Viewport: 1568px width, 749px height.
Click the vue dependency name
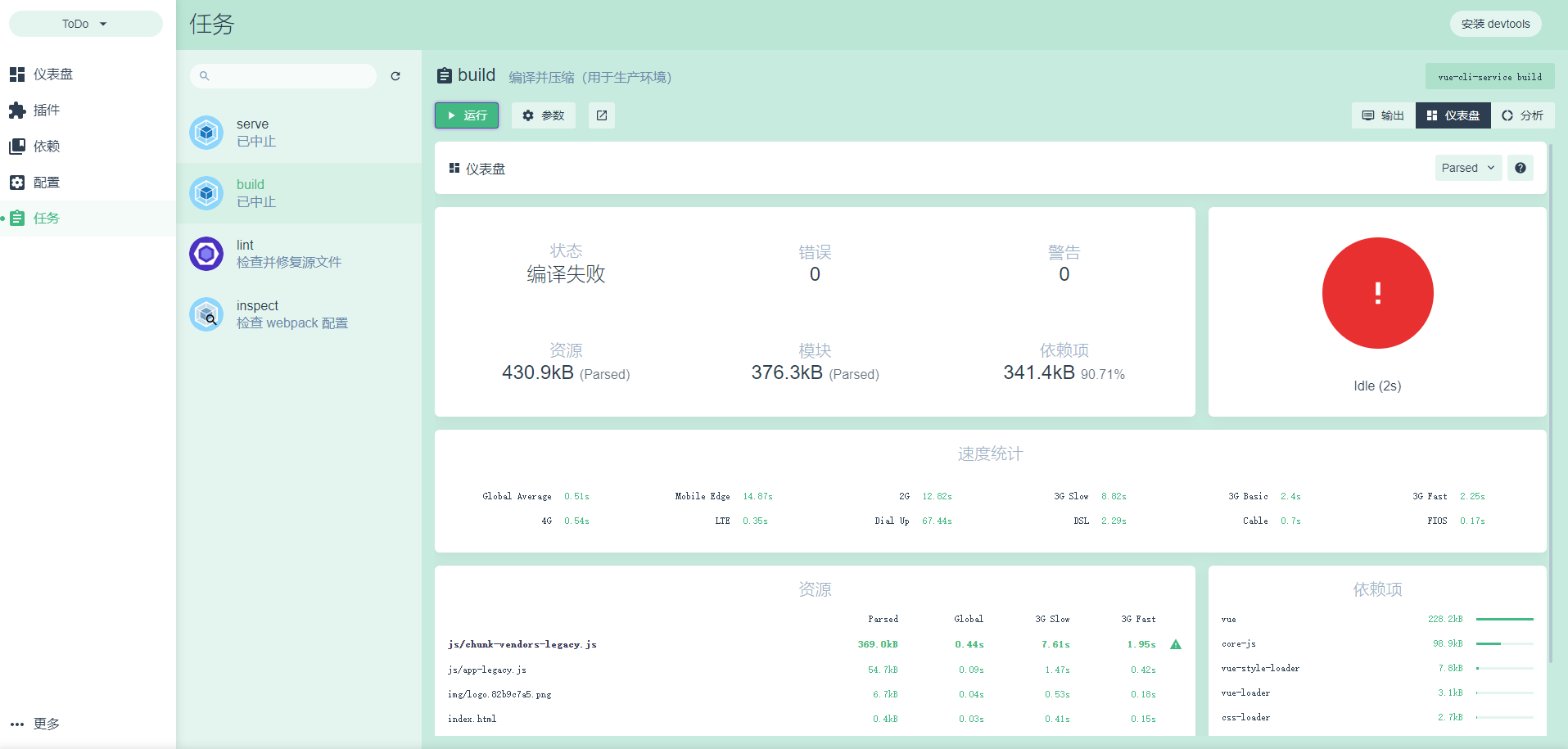click(x=1229, y=620)
